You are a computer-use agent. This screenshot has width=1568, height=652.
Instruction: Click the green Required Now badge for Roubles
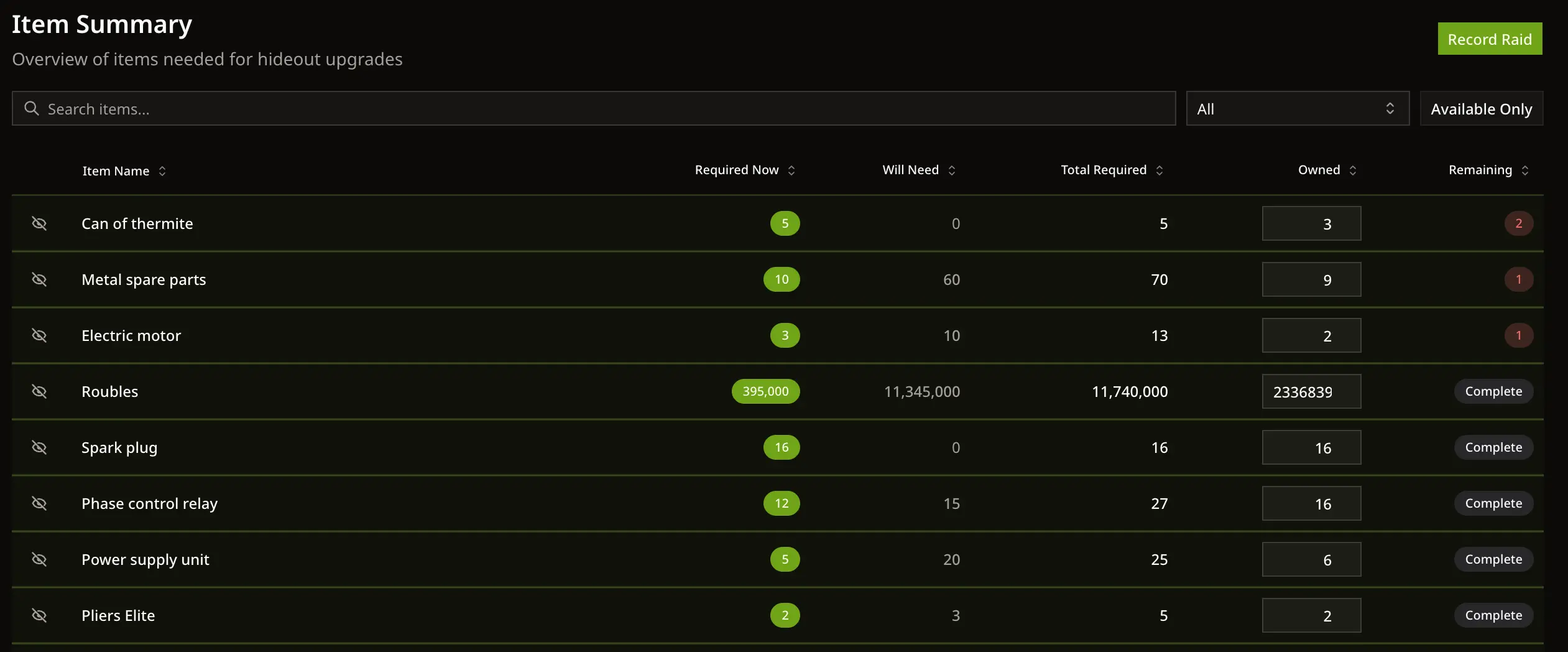[765, 391]
